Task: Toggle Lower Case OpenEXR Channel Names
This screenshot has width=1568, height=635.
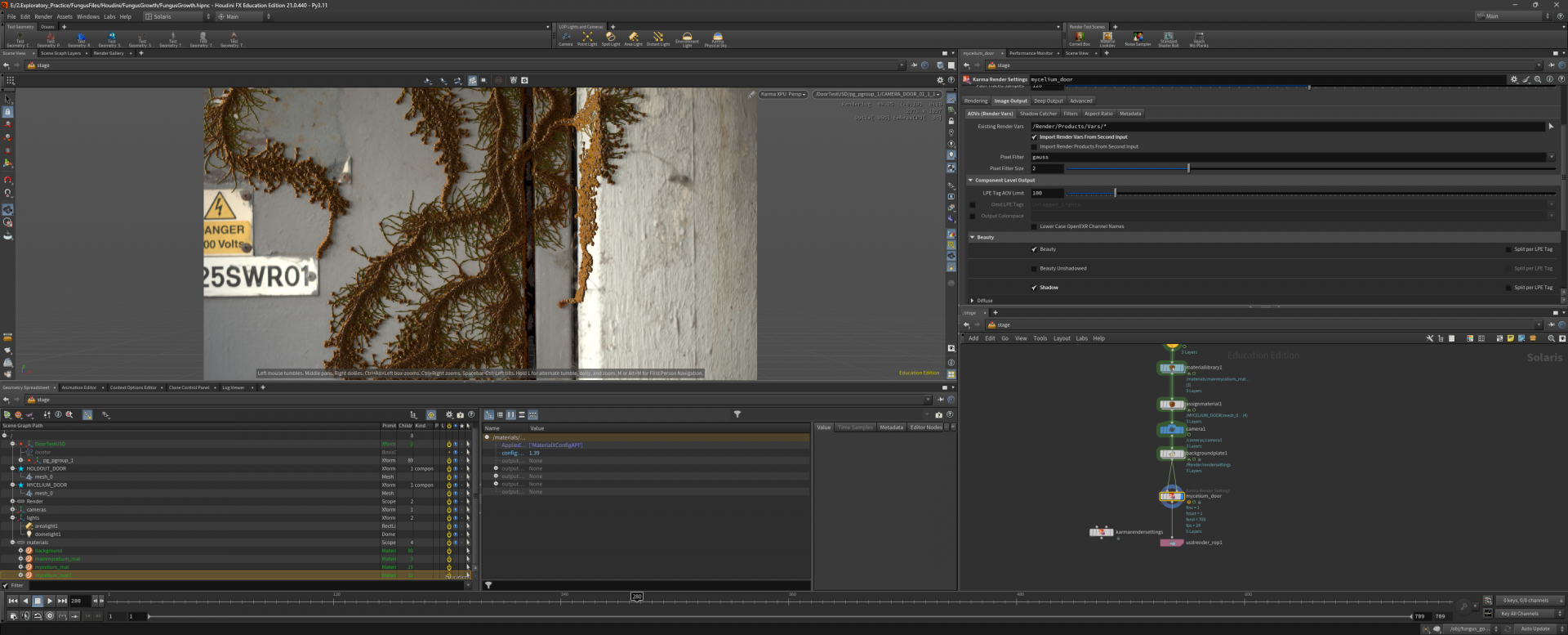Action: (x=1035, y=226)
